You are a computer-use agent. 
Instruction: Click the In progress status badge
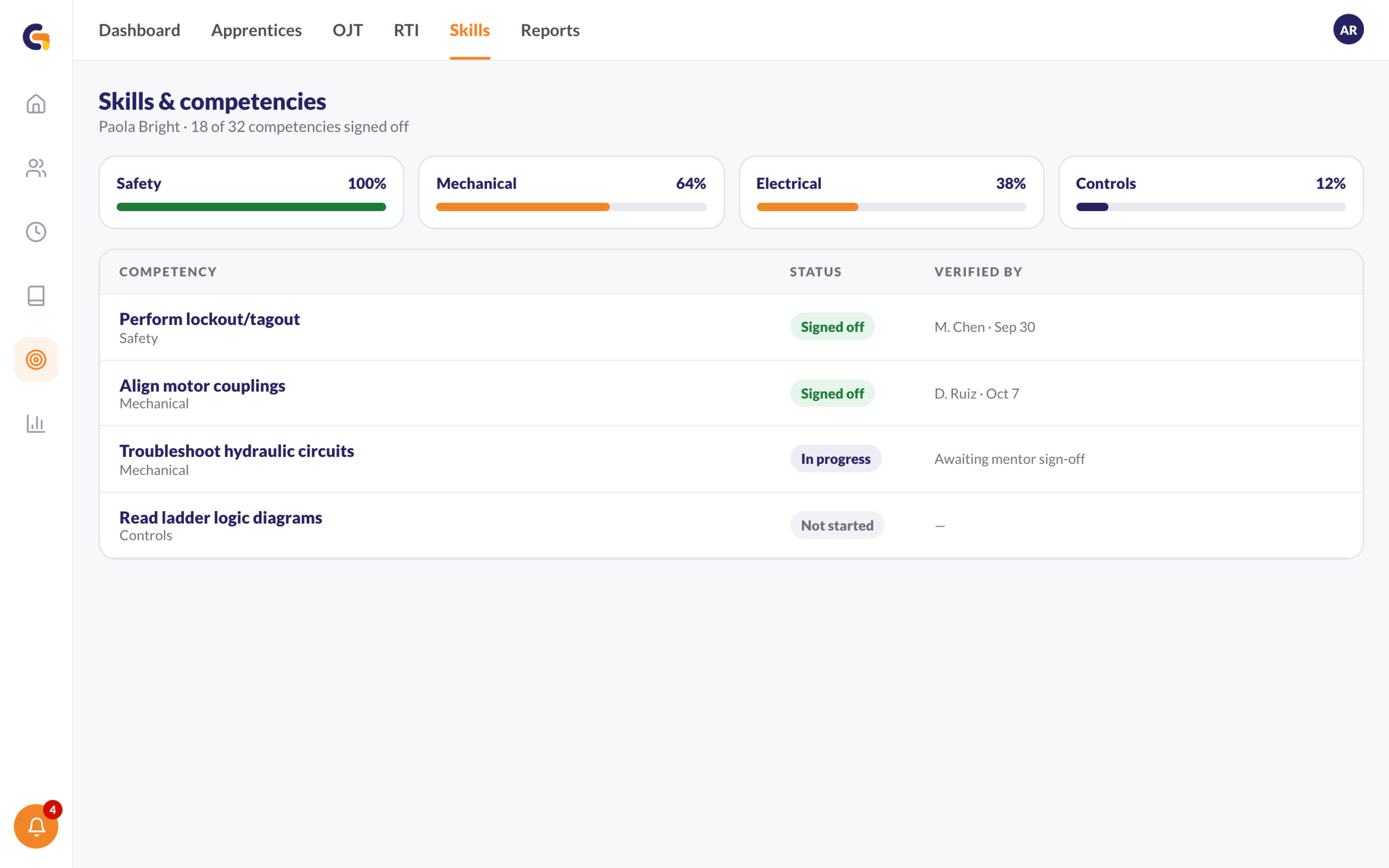point(836,459)
